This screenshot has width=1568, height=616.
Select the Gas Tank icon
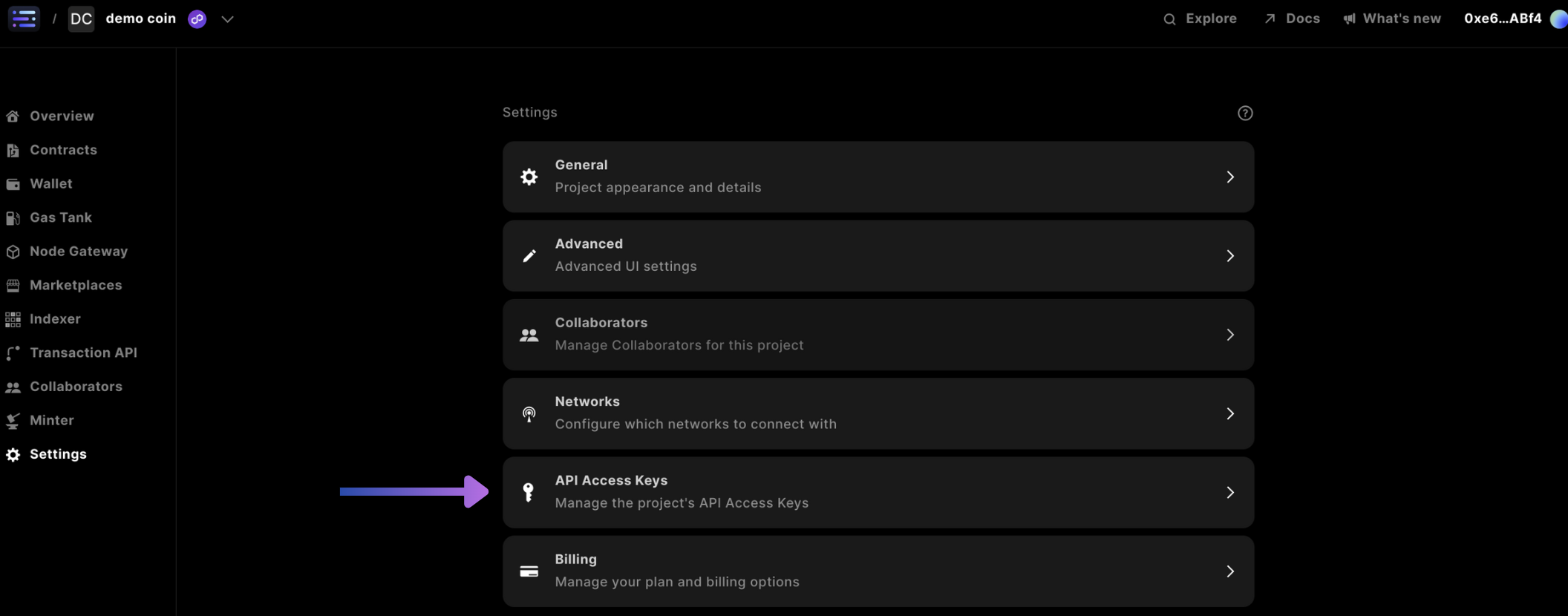coord(13,217)
